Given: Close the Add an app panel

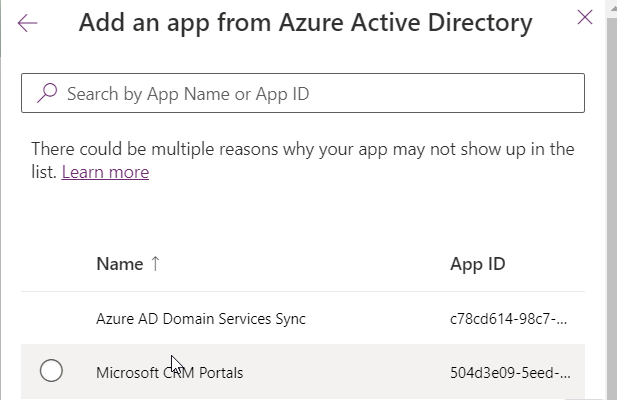Looking at the screenshot, I should tap(585, 17).
